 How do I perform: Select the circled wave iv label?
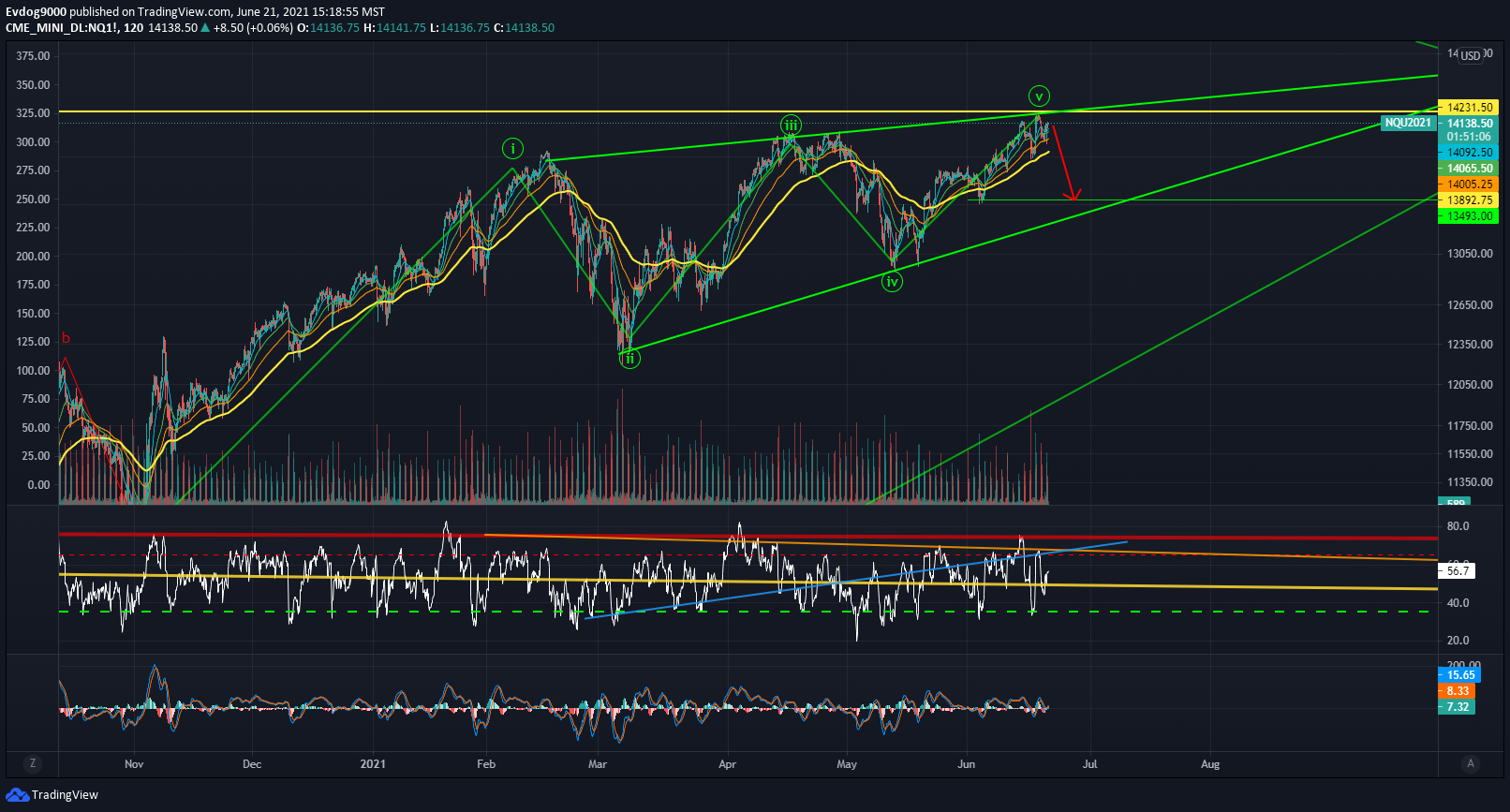click(892, 281)
